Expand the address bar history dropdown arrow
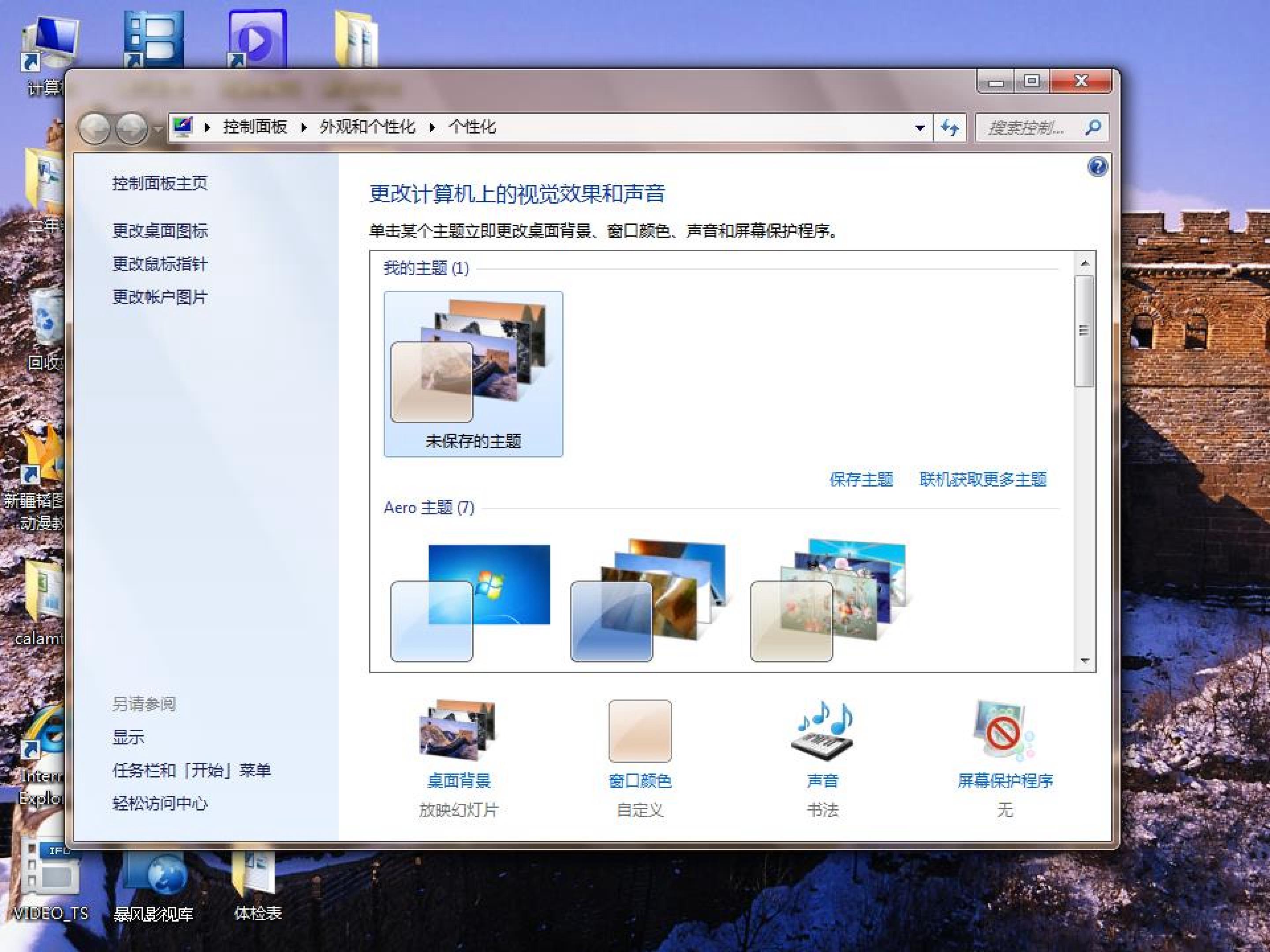This screenshot has height=952, width=1270. point(920,127)
